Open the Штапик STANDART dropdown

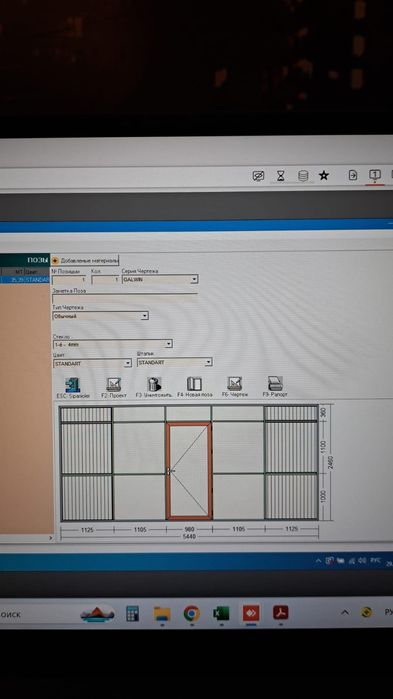(175, 362)
